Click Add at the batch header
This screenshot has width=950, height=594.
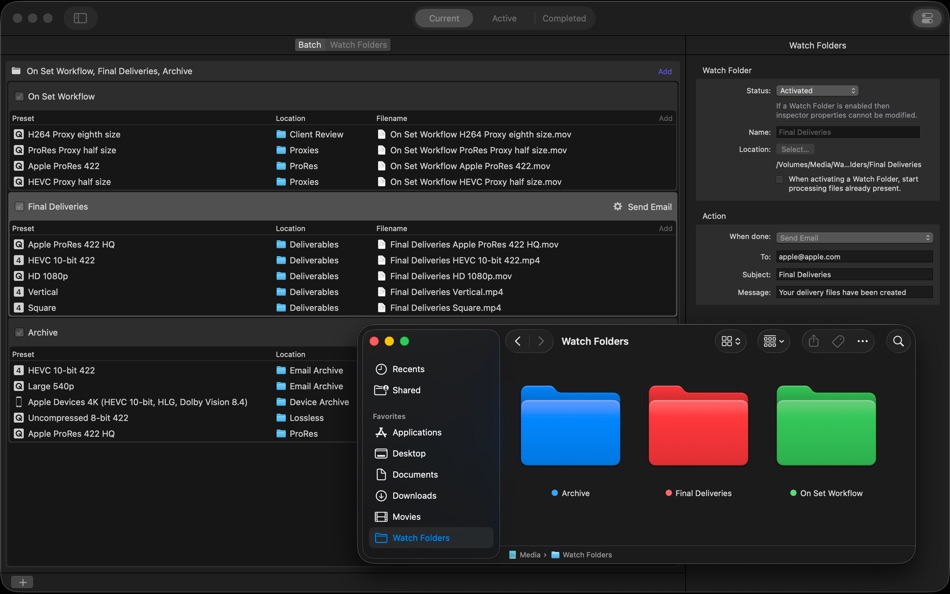click(x=665, y=72)
